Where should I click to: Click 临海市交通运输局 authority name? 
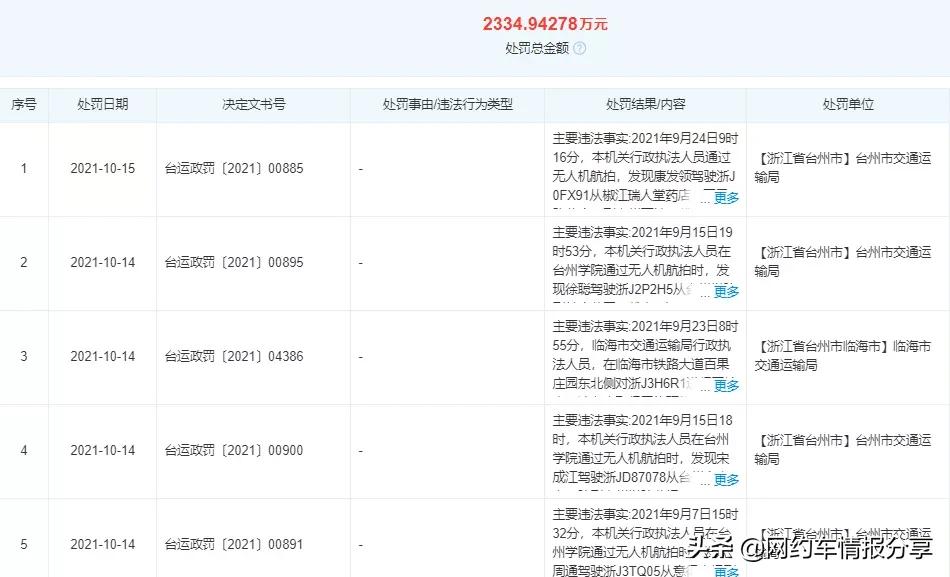click(x=845, y=356)
